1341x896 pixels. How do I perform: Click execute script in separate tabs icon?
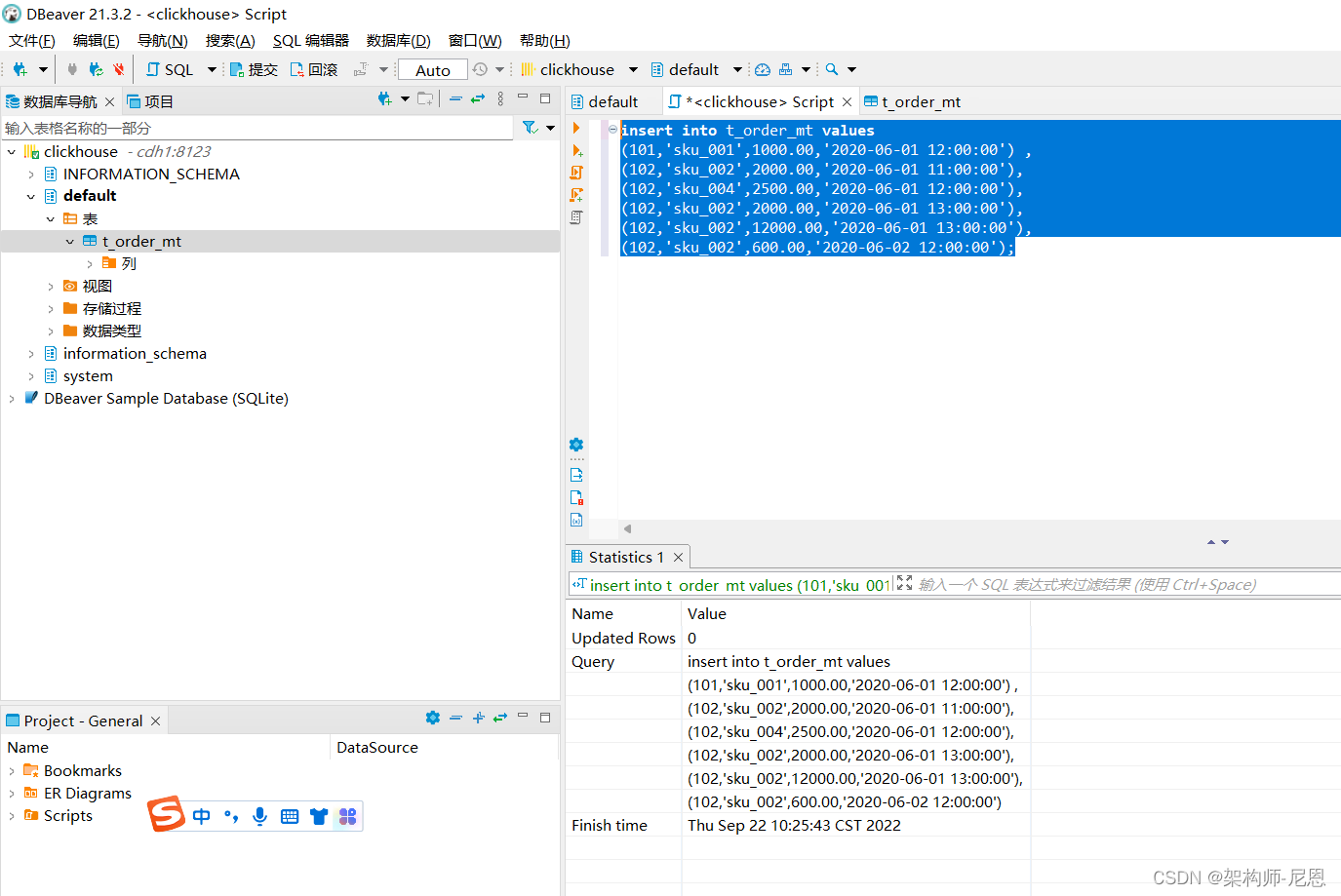pos(576,195)
